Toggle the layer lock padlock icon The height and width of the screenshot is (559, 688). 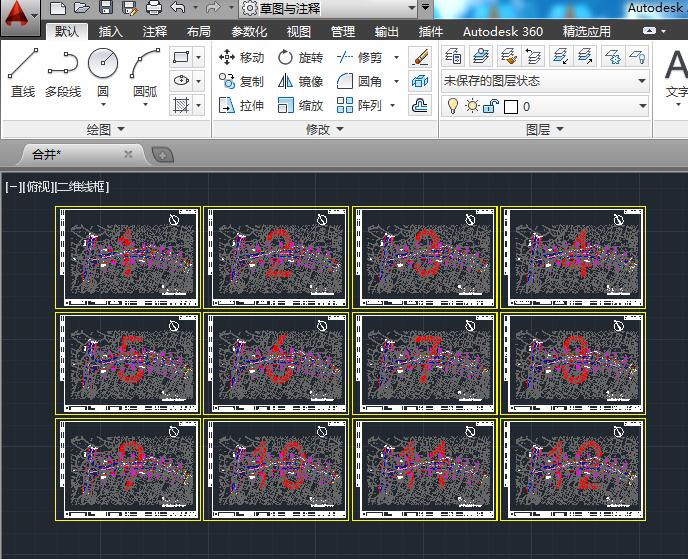tap(490, 106)
